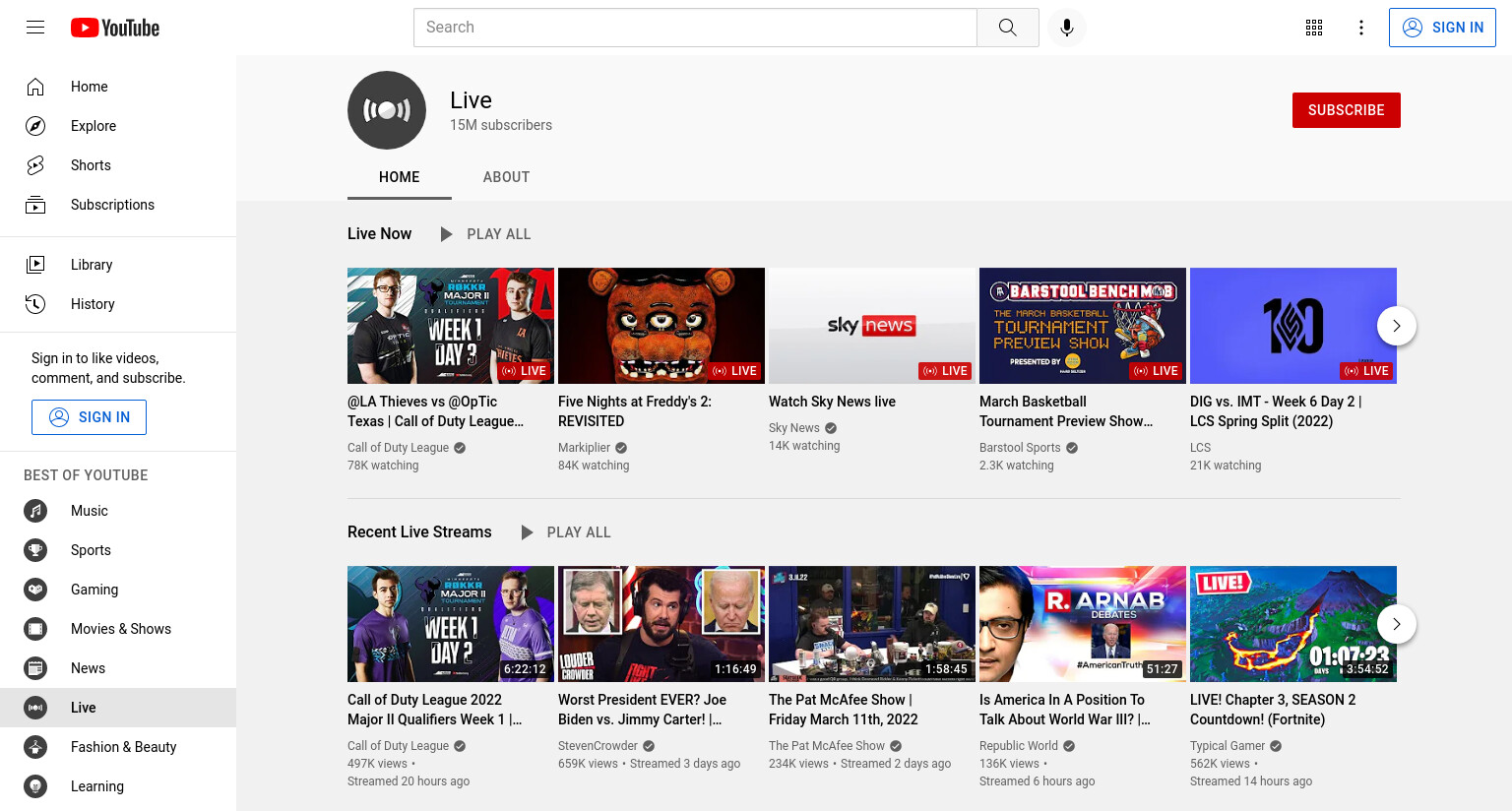Click play icon beside Recent Live Streams
Viewport: 1512px width, 811px height.
click(x=527, y=532)
